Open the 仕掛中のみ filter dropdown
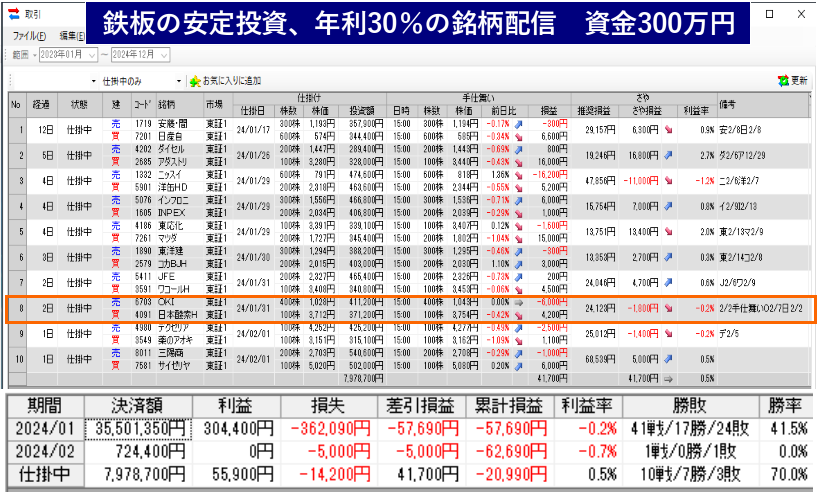817x492 pixels. coord(179,80)
